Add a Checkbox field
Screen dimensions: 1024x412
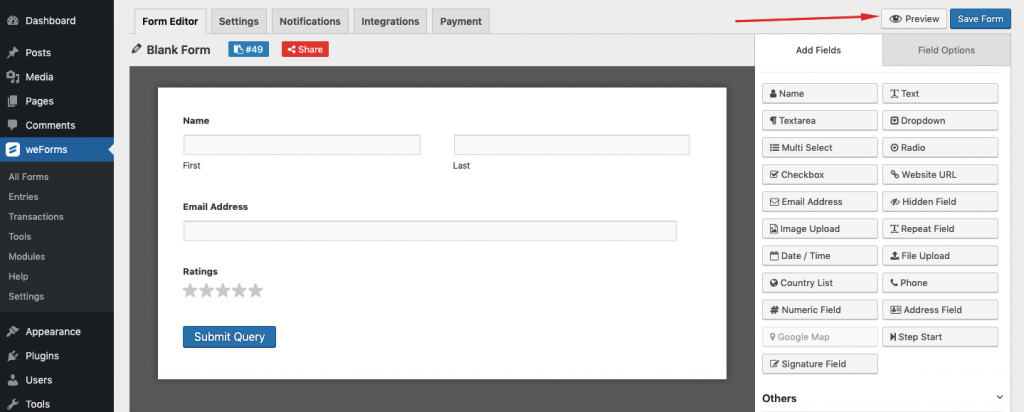820,175
